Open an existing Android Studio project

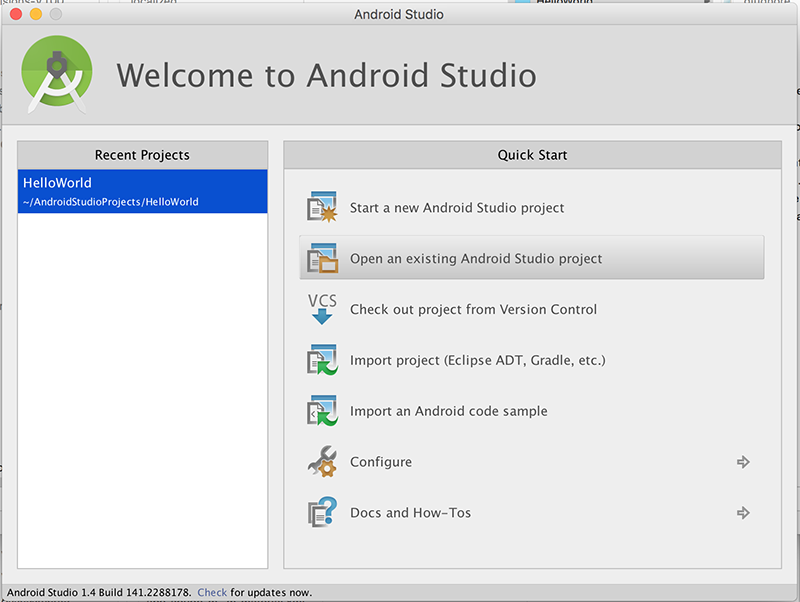pos(476,257)
